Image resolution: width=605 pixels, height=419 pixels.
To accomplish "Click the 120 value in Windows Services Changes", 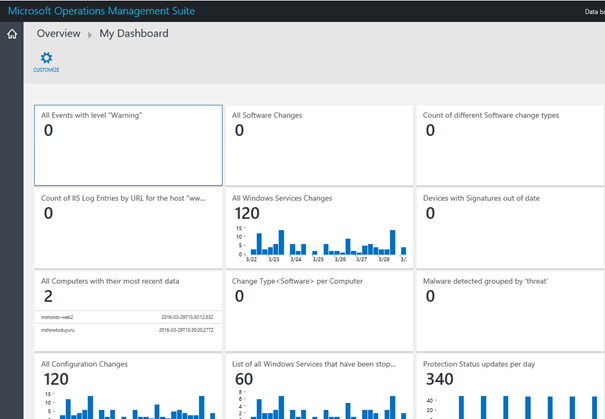I will [x=247, y=213].
